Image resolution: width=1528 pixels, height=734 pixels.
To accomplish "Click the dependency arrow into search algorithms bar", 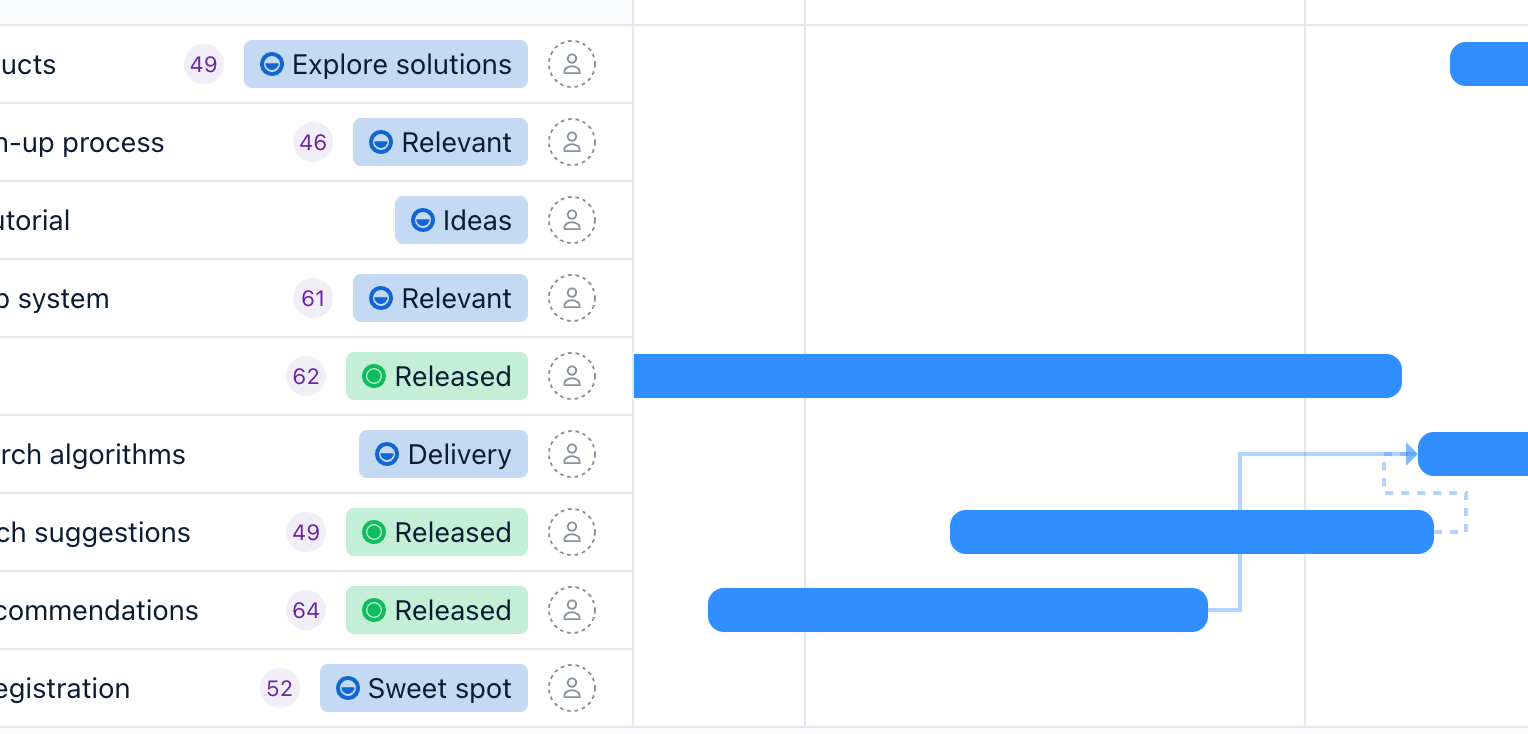I will click(x=1409, y=454).
